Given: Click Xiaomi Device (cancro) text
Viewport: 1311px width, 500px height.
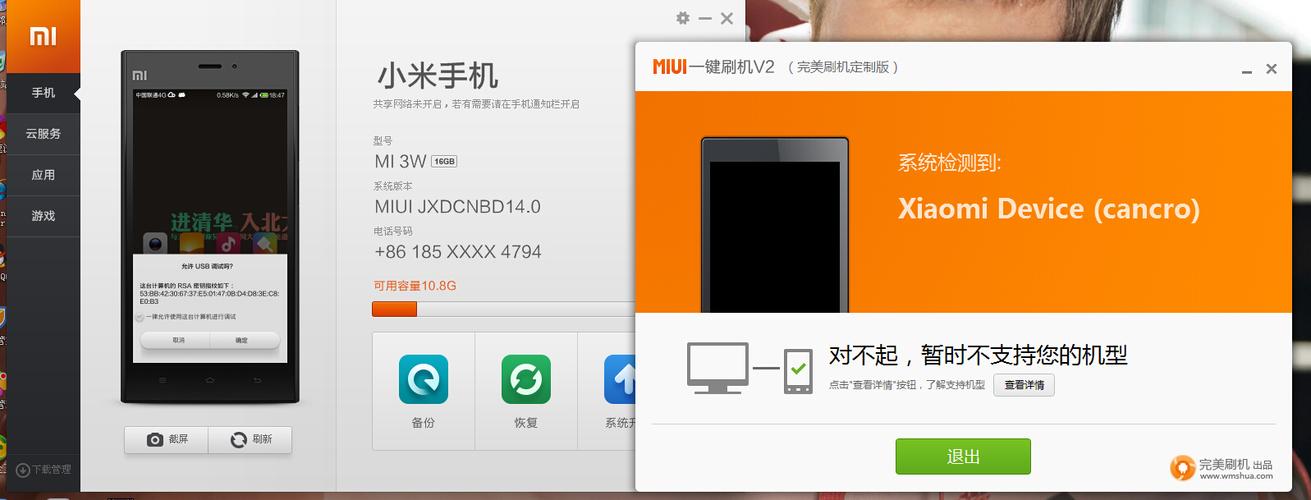Looking at the screenshot, I should [1048, 209].
